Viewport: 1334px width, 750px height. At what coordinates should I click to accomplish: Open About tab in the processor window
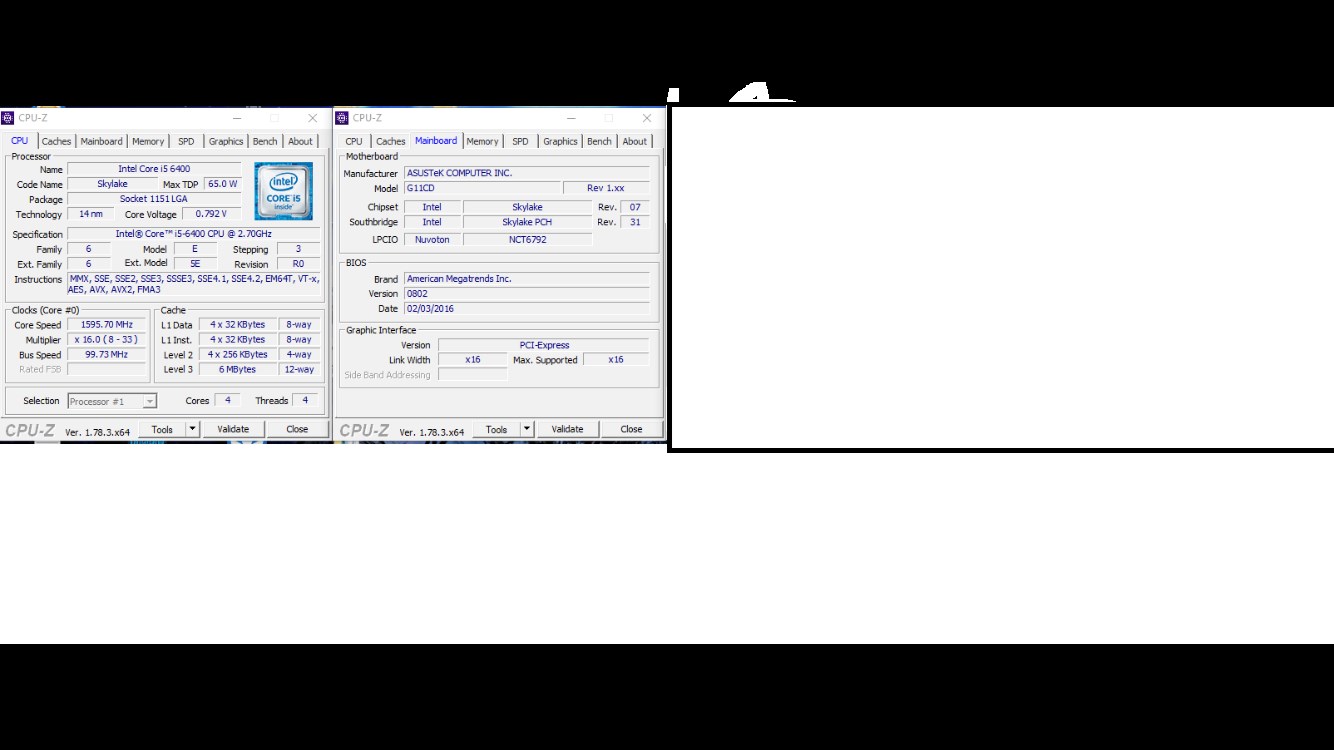[300, 141]
